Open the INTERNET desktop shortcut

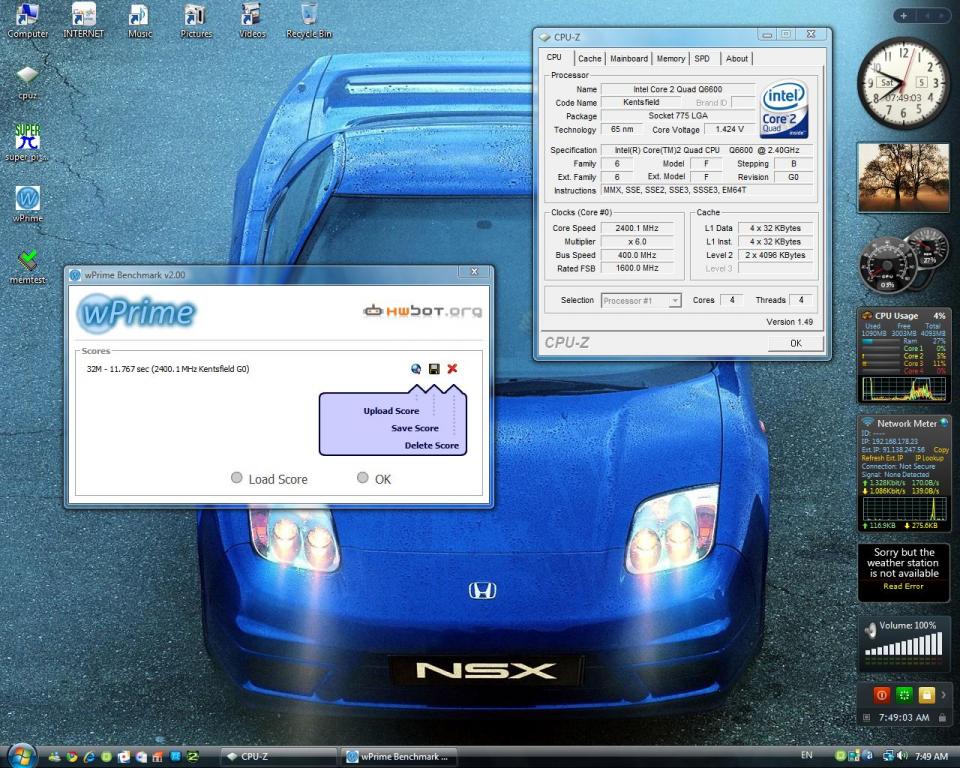pos(83,20)
